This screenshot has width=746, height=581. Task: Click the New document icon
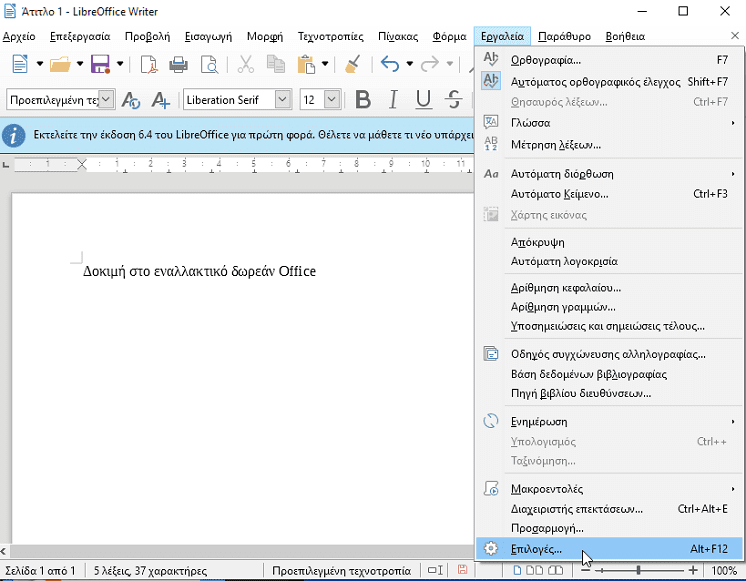point(20,64)
